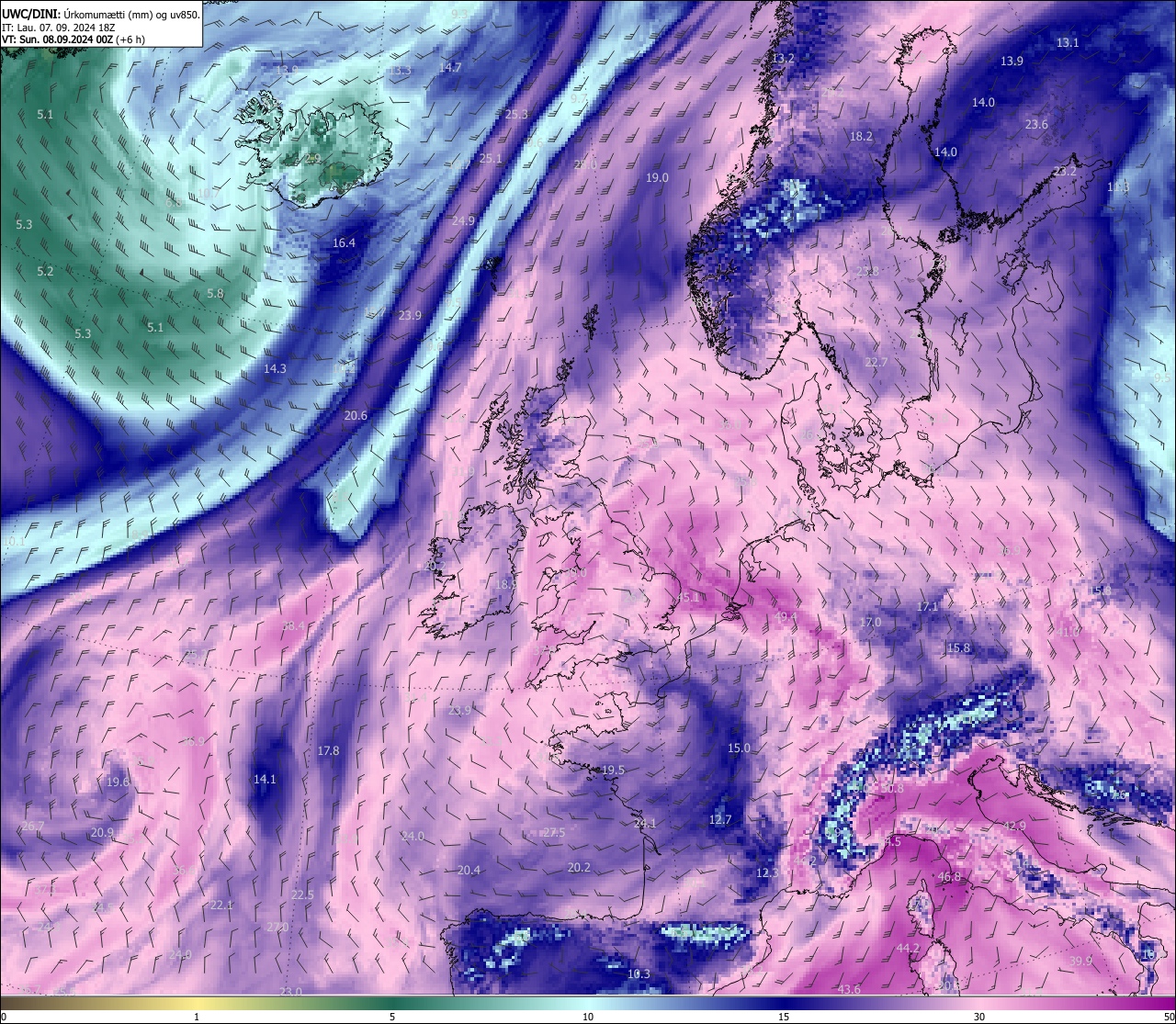Viewport: 1176px width, 1024px height.
Task: Click the map value '5.8'
Action: (x=215, y=294)
